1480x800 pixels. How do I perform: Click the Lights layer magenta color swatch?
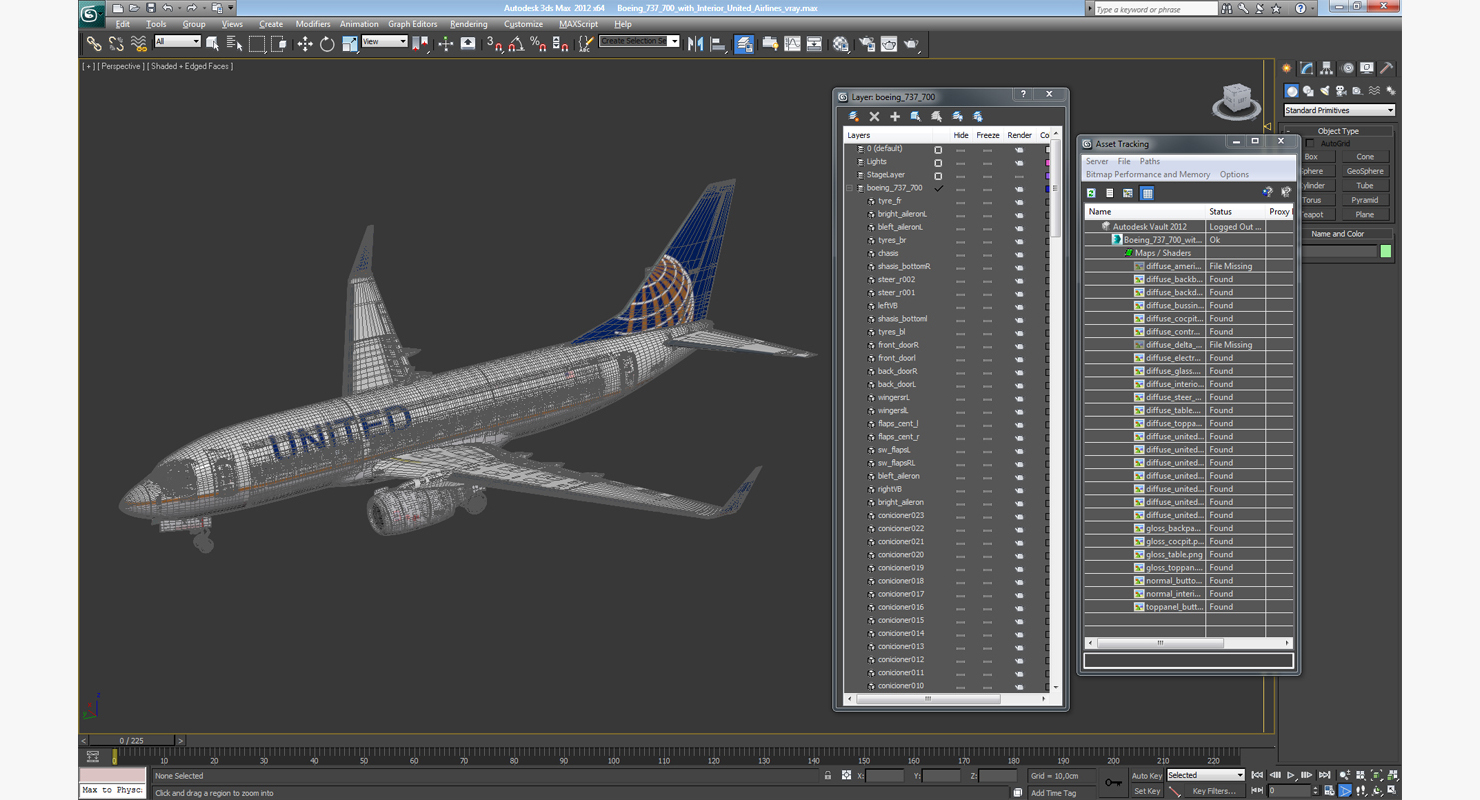coord(1047,162)
